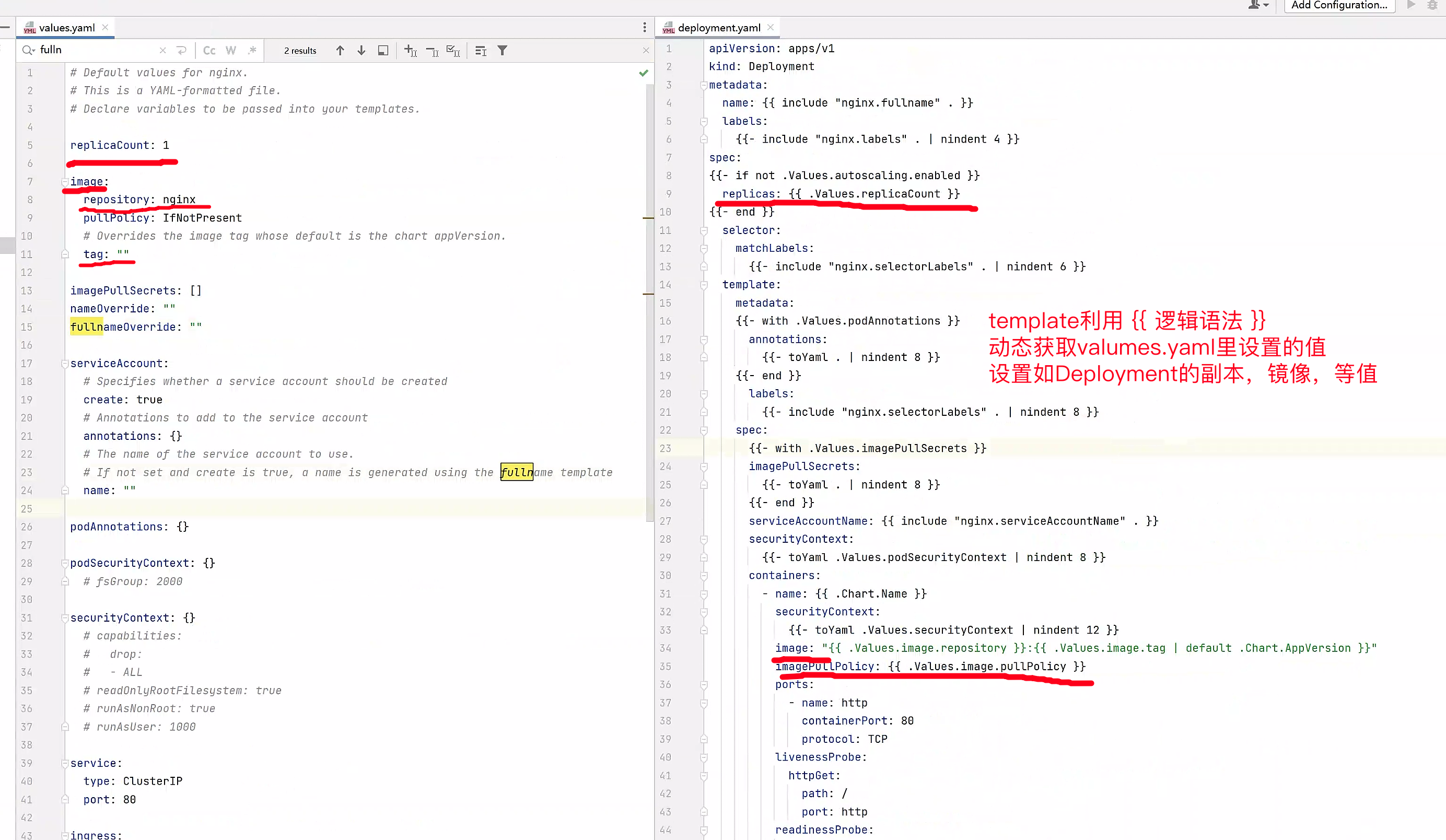Select all occurrences icon
Screen dimensions: 1446x840
[453, 51]
